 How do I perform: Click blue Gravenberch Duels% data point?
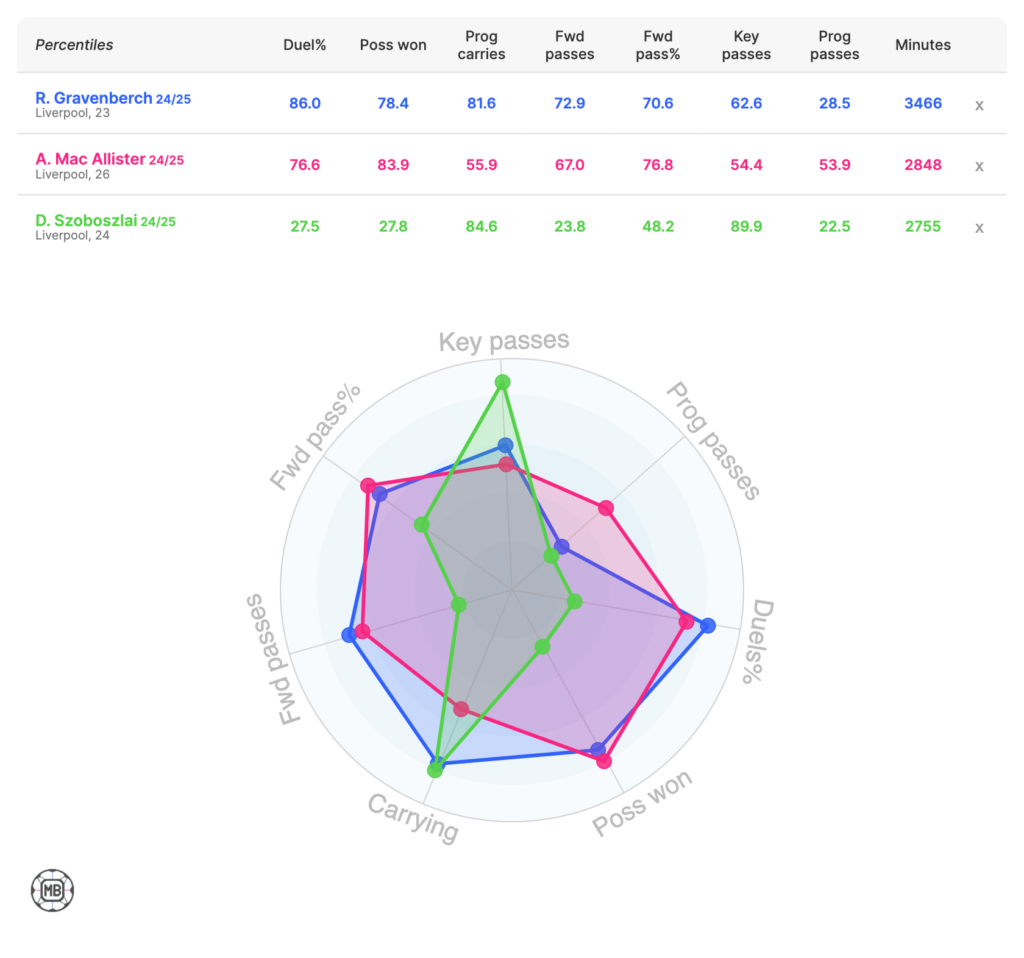click(708, 626)
